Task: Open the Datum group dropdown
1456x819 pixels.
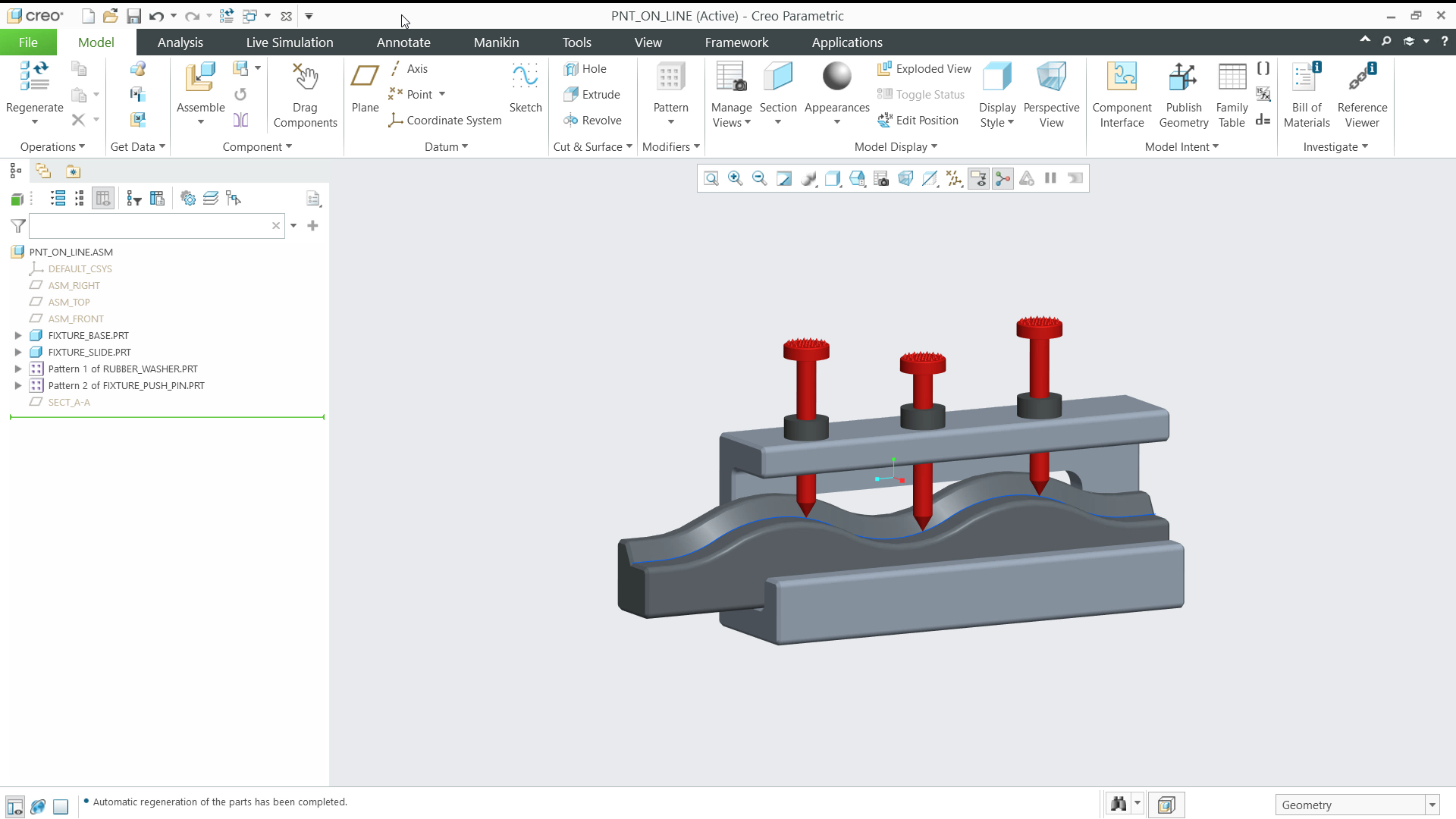Action: pyautogui.click(x=446, y=147)
